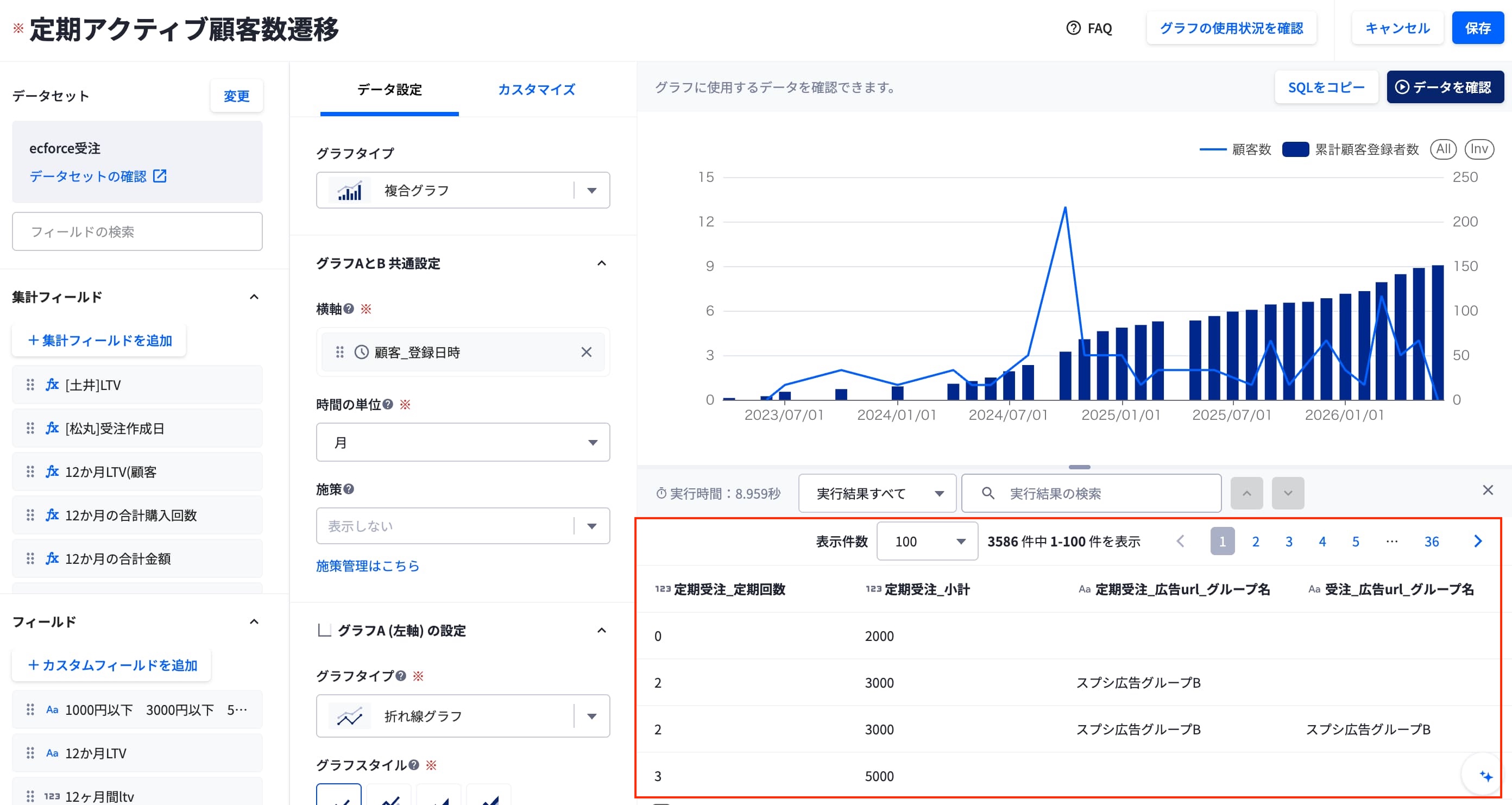The height and width of the screenshot is (805, 1512).
Task: Open the 時間の単位 dropdown showing 月
Action: pos(463,442)
